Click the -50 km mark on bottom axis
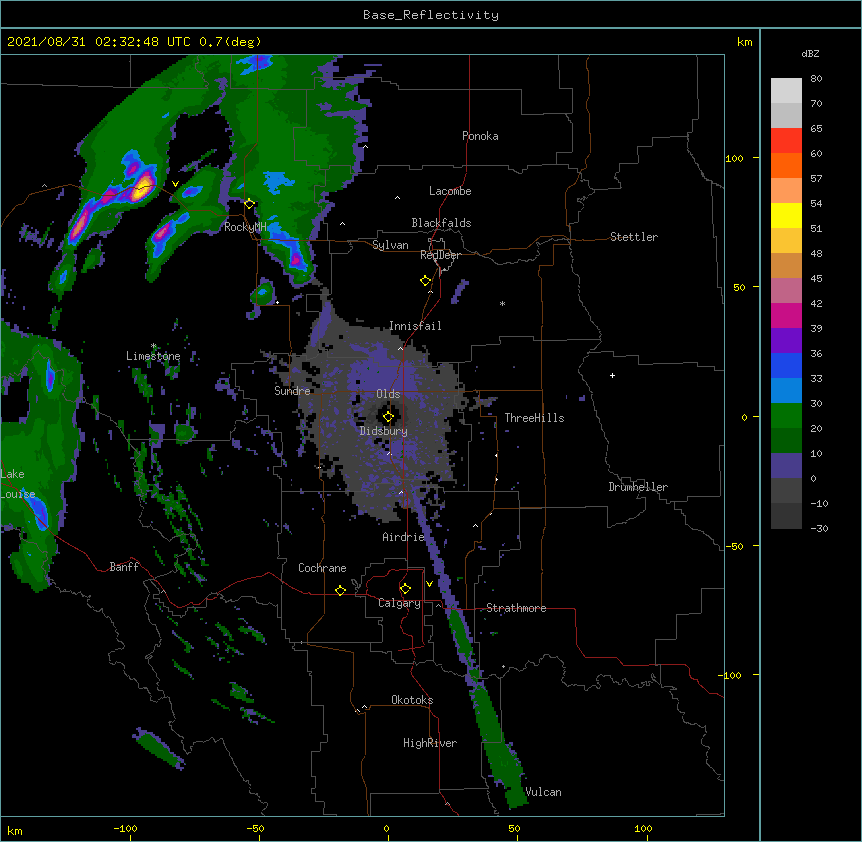Image resolution: width=862 pixels, height=842 pixels. tap(255, 828)
